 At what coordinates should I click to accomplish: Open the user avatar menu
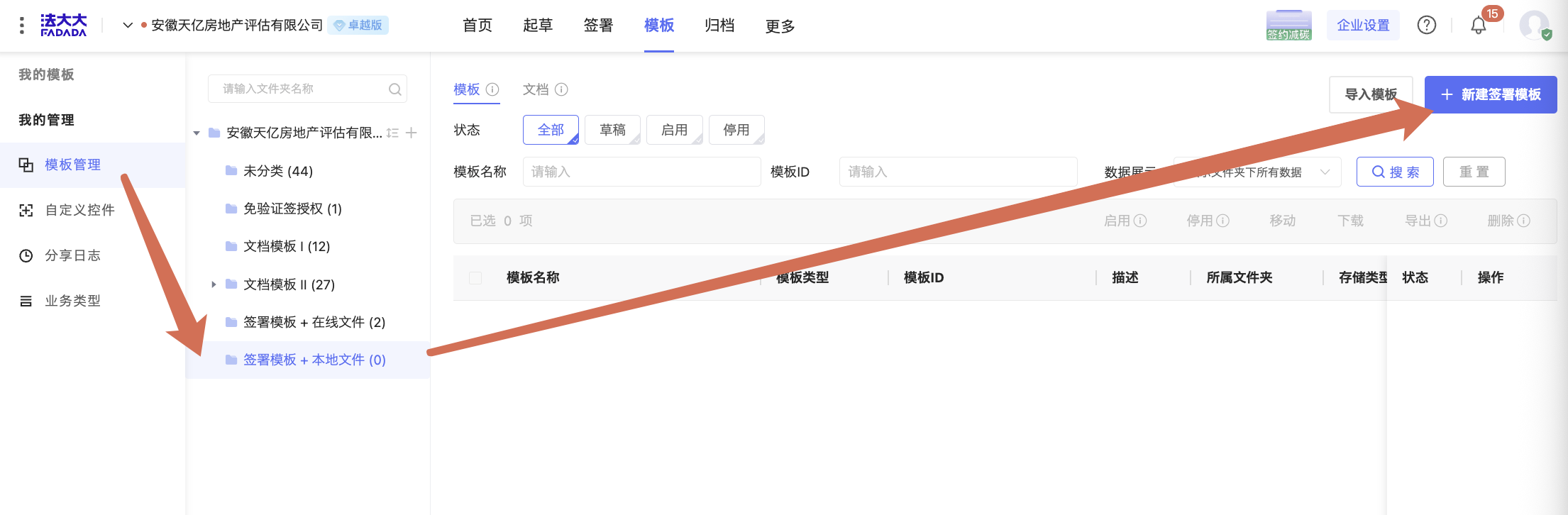click(1534, 26)
